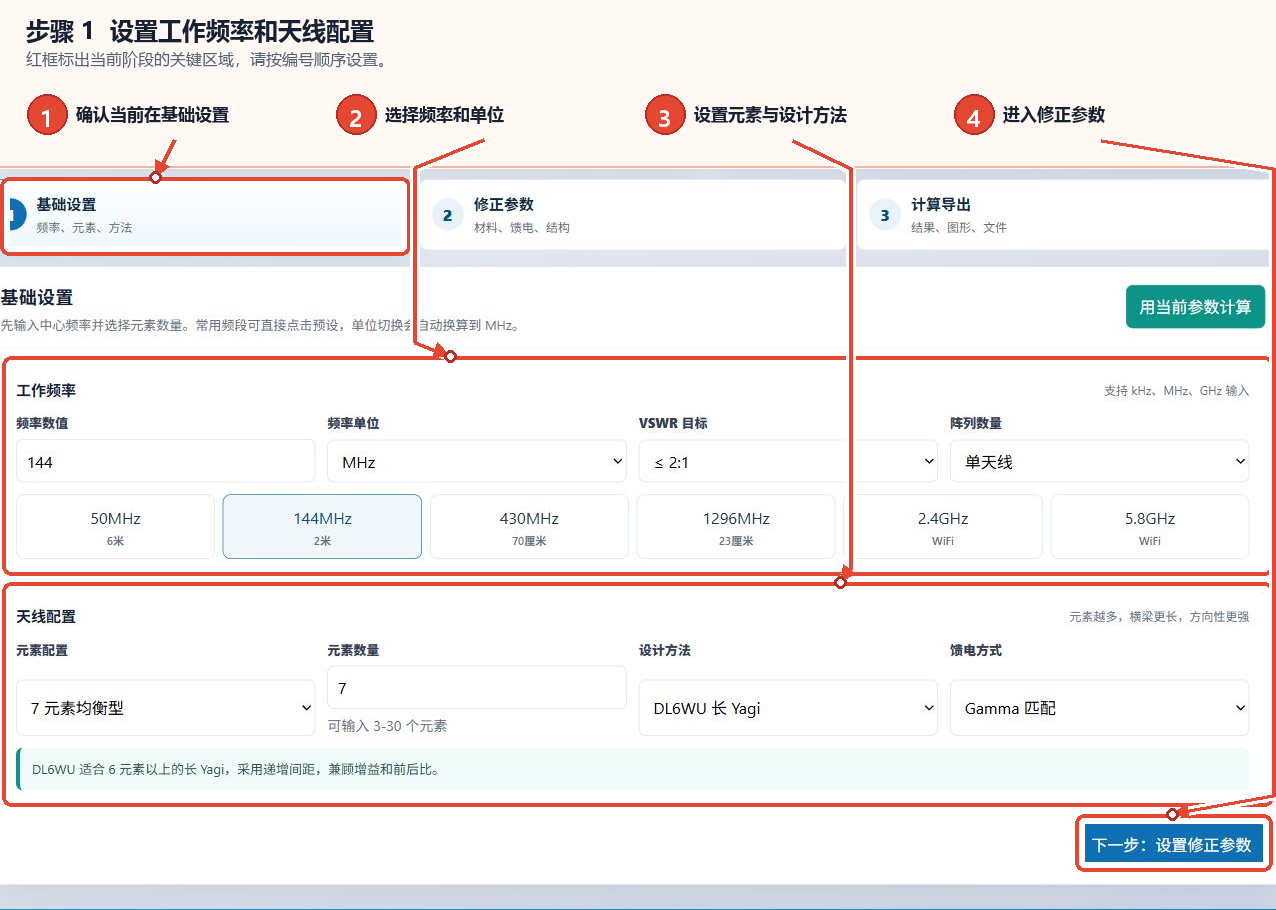Open the 基础设置 step tab
1276x910 pixels.
pos(204,215)
